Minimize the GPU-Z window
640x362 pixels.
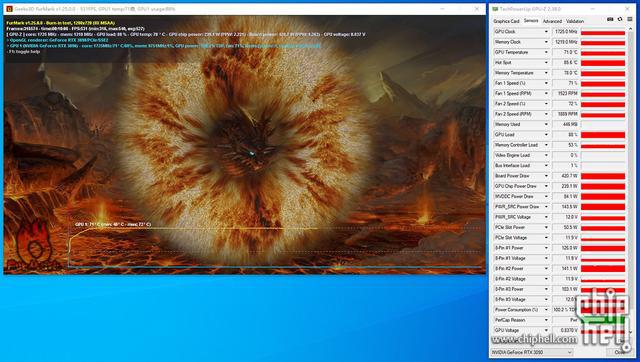click(593, 9)
